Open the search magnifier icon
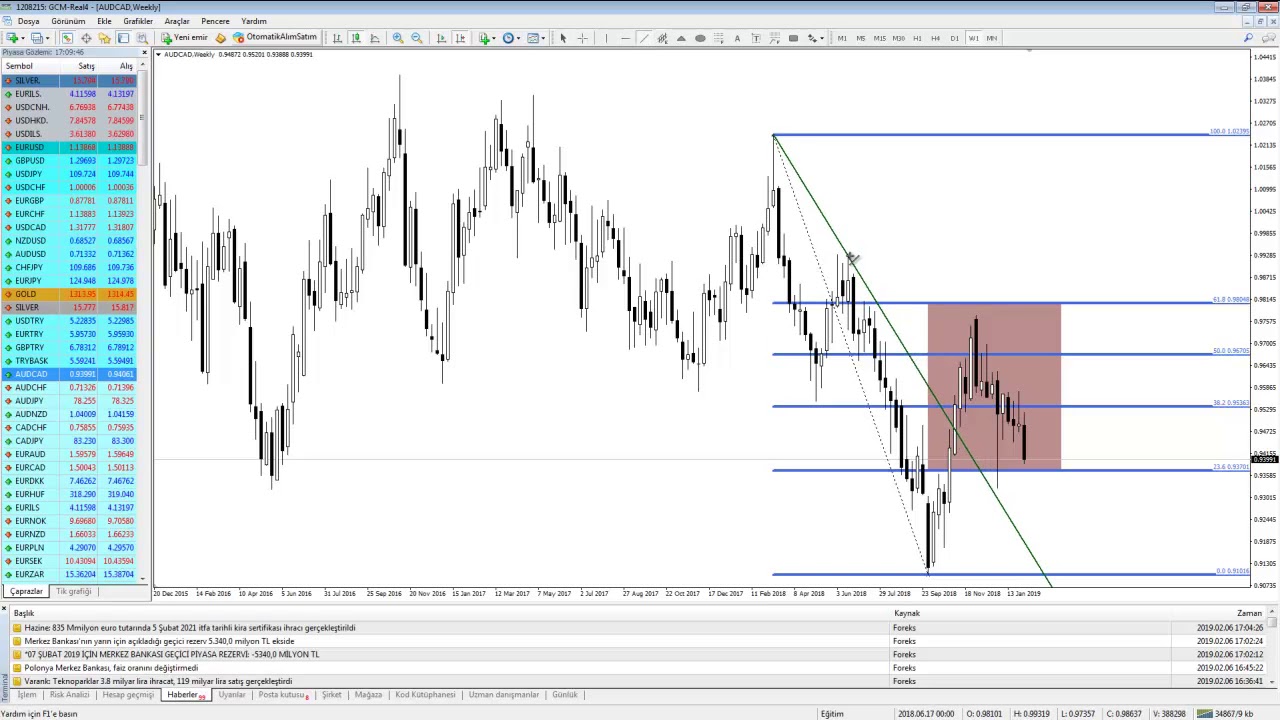This screenshot has height=720, width=1280. 1248,38
